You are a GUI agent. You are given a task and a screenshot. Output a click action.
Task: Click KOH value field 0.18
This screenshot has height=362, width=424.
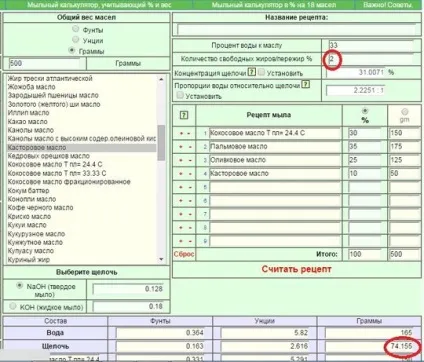[x=128, y=306]
